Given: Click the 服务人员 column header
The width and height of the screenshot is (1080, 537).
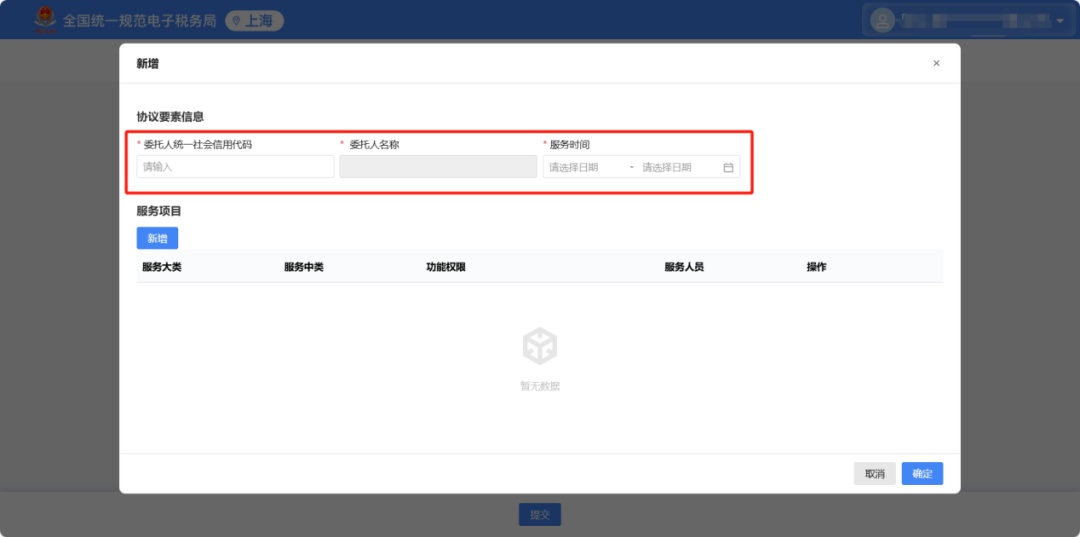Looking at the screenshot, I should 684,267.
